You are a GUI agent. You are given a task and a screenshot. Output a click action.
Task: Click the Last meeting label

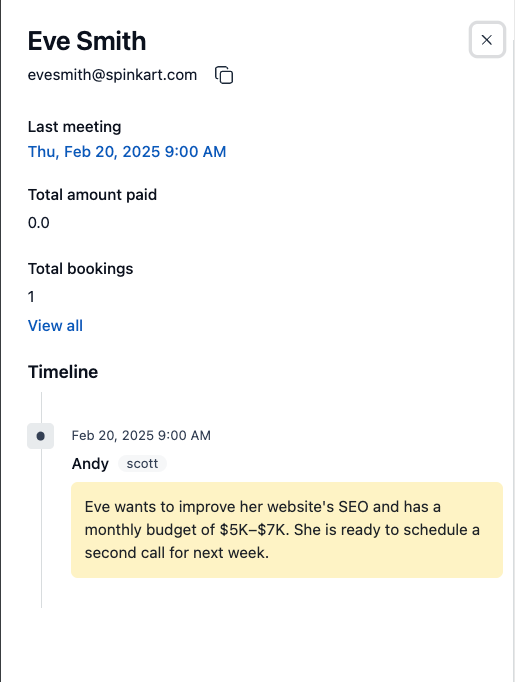pos(74,127)
